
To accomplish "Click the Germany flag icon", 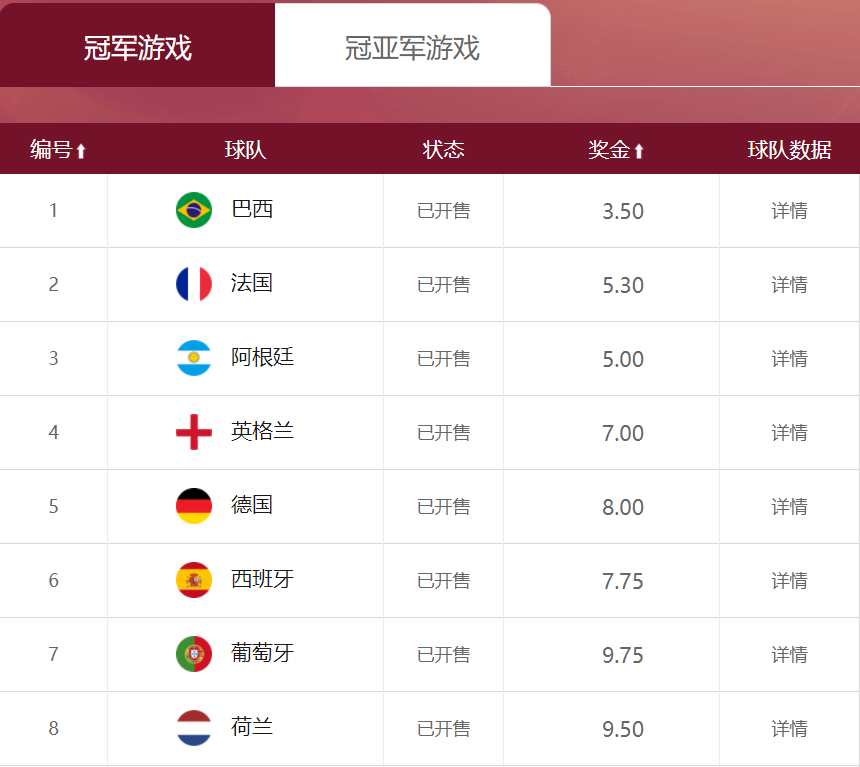I will 194,506.
